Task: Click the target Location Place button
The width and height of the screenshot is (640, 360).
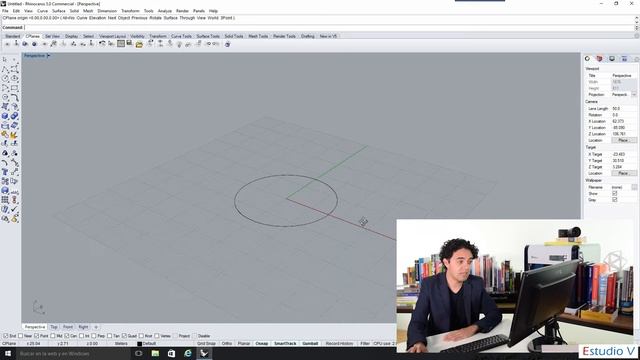Action: pyautogui.click(x=623, y=173)
